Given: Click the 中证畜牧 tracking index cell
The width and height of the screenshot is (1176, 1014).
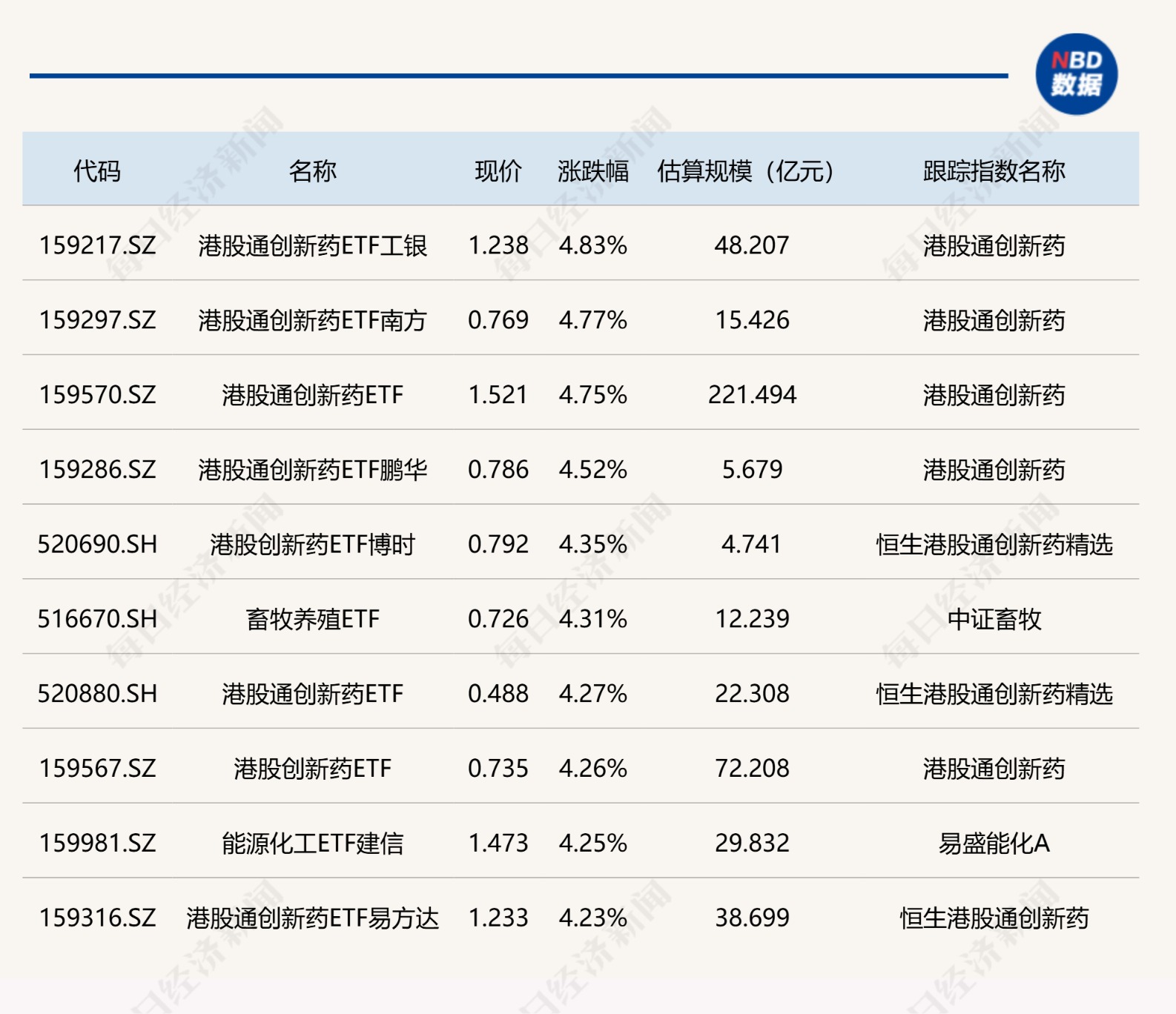Looking at the screenshot, I should tap(994, 619).
